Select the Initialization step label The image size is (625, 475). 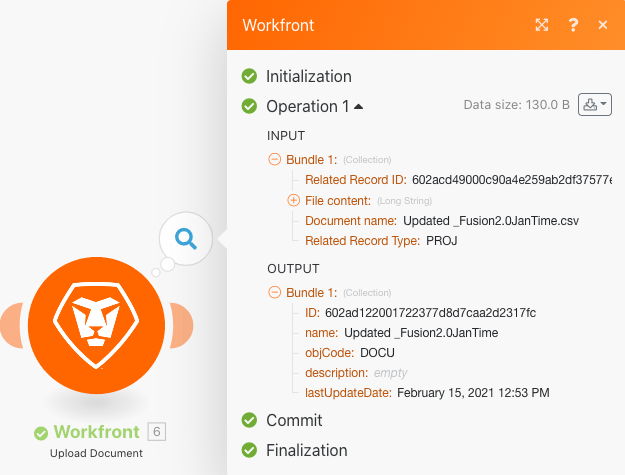coord(309,76)
